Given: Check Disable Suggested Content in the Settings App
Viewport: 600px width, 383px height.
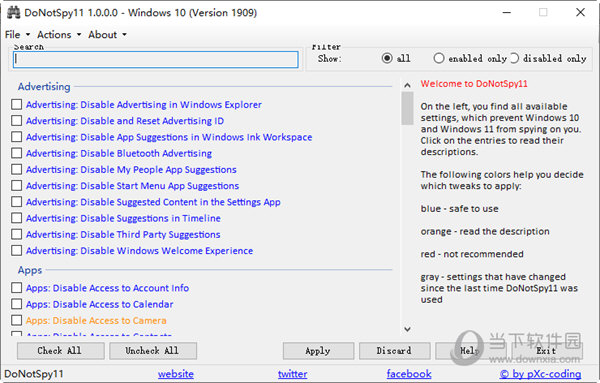Looking at the screenshot, I should 16,202.
